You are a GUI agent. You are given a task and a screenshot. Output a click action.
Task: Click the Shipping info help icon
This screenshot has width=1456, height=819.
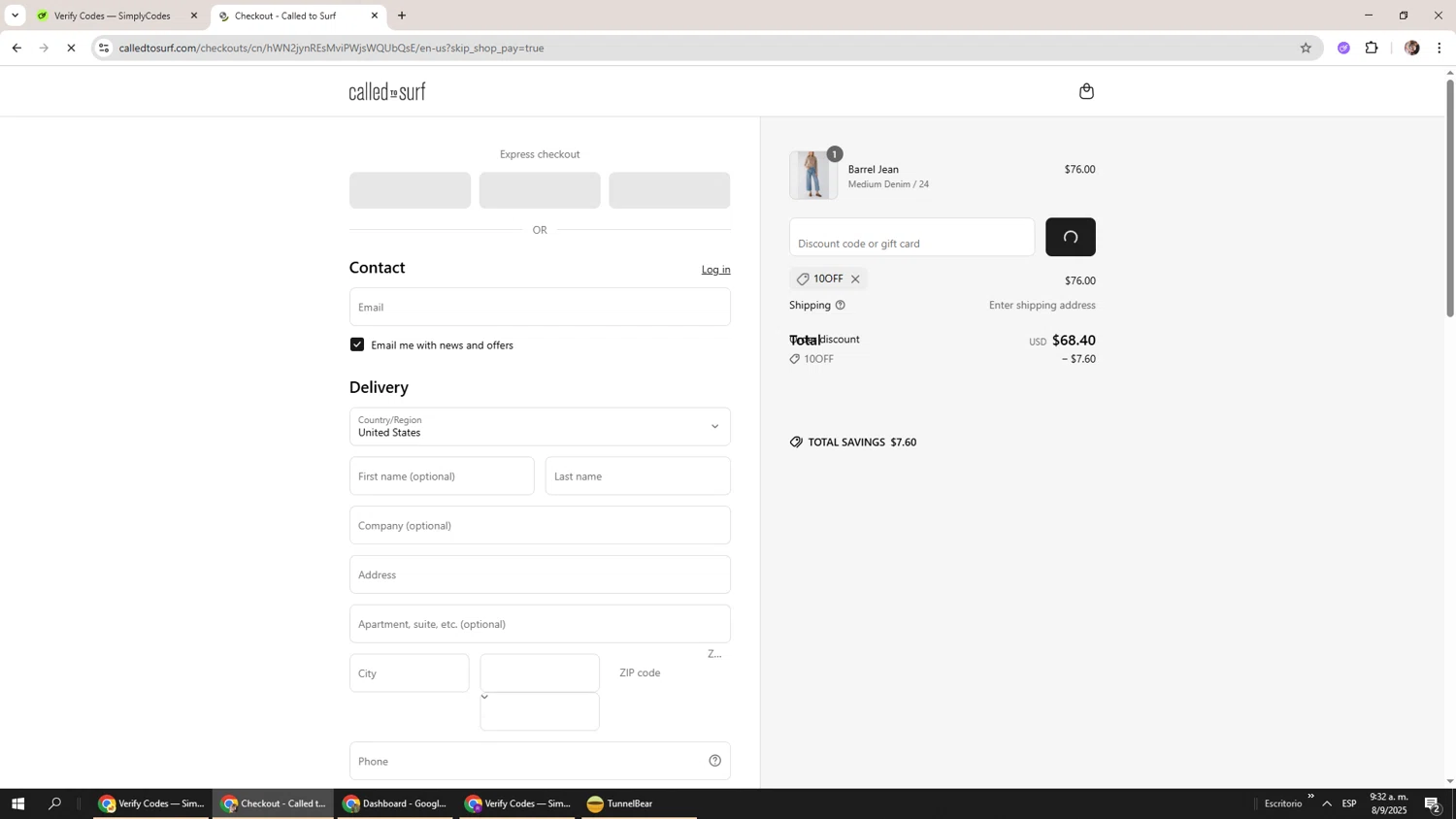click(841, 305)
